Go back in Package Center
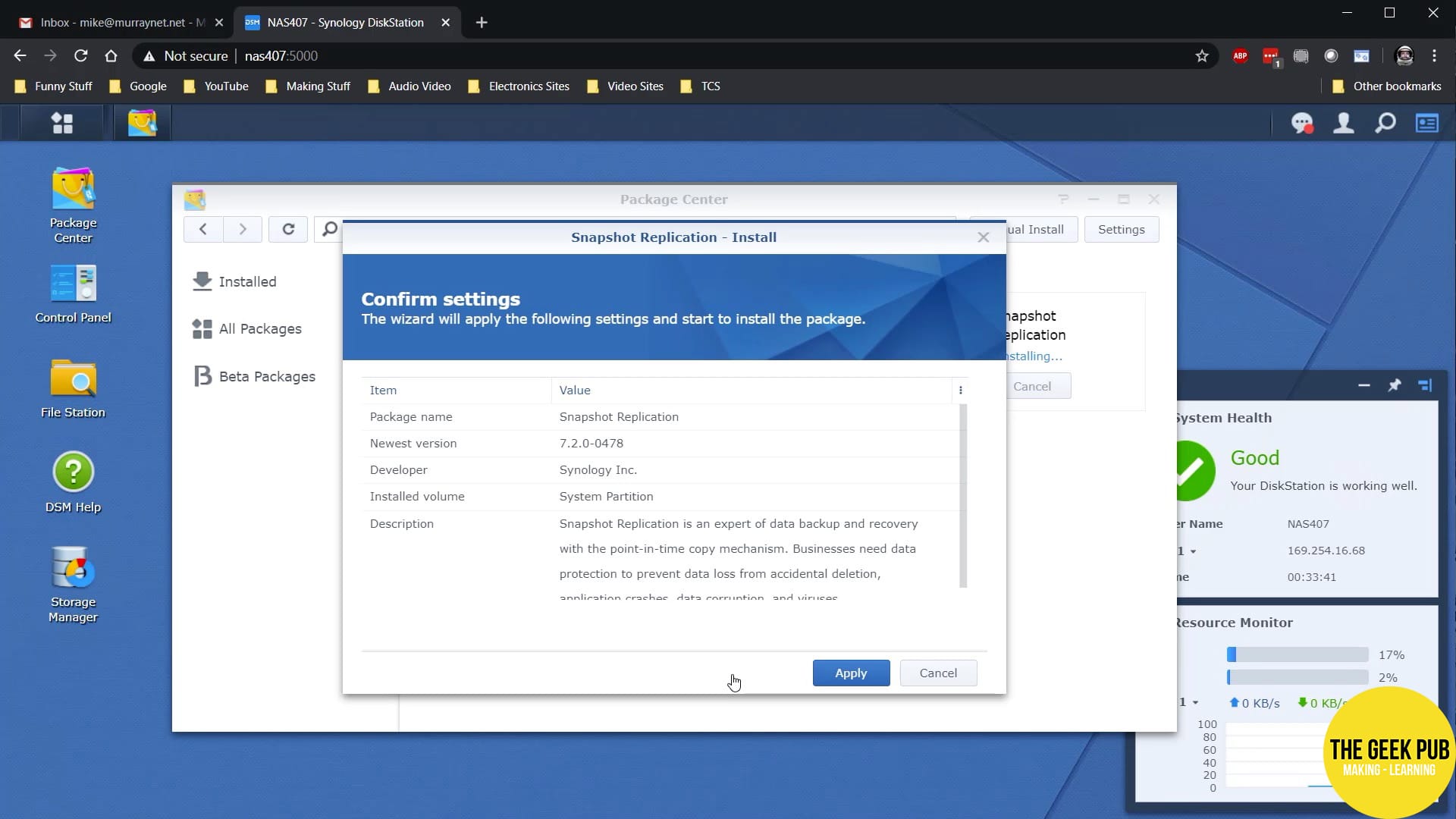Screen dimensions: 1456x819 point(203,229)
